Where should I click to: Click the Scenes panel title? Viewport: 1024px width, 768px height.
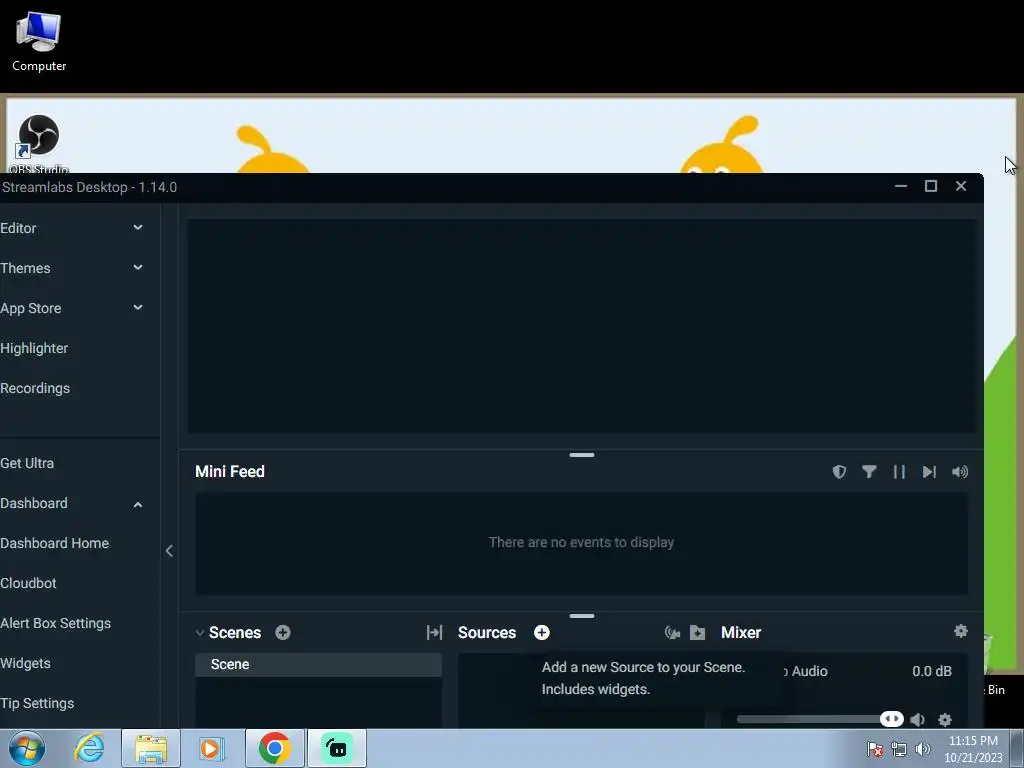(234, 632)
